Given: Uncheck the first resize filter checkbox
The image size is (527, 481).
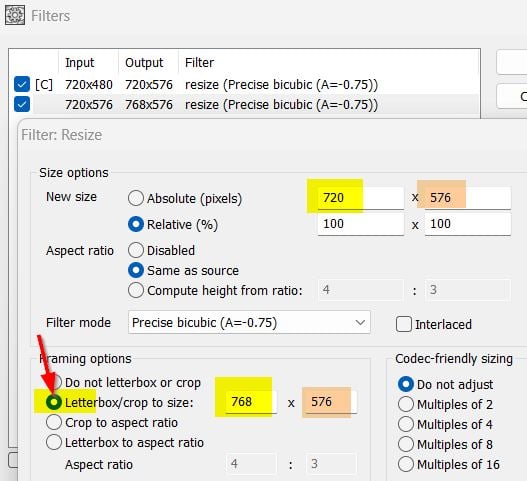Looking at the screenshot, I should [22, 84].
